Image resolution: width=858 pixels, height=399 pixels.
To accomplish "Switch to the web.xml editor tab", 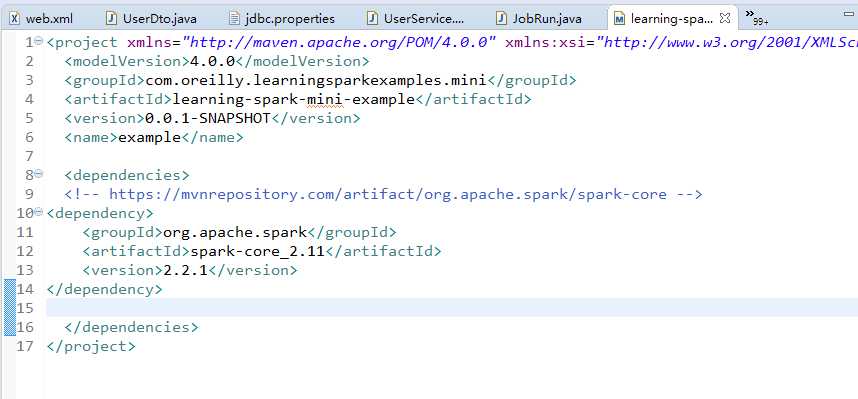I will point(42,19).
